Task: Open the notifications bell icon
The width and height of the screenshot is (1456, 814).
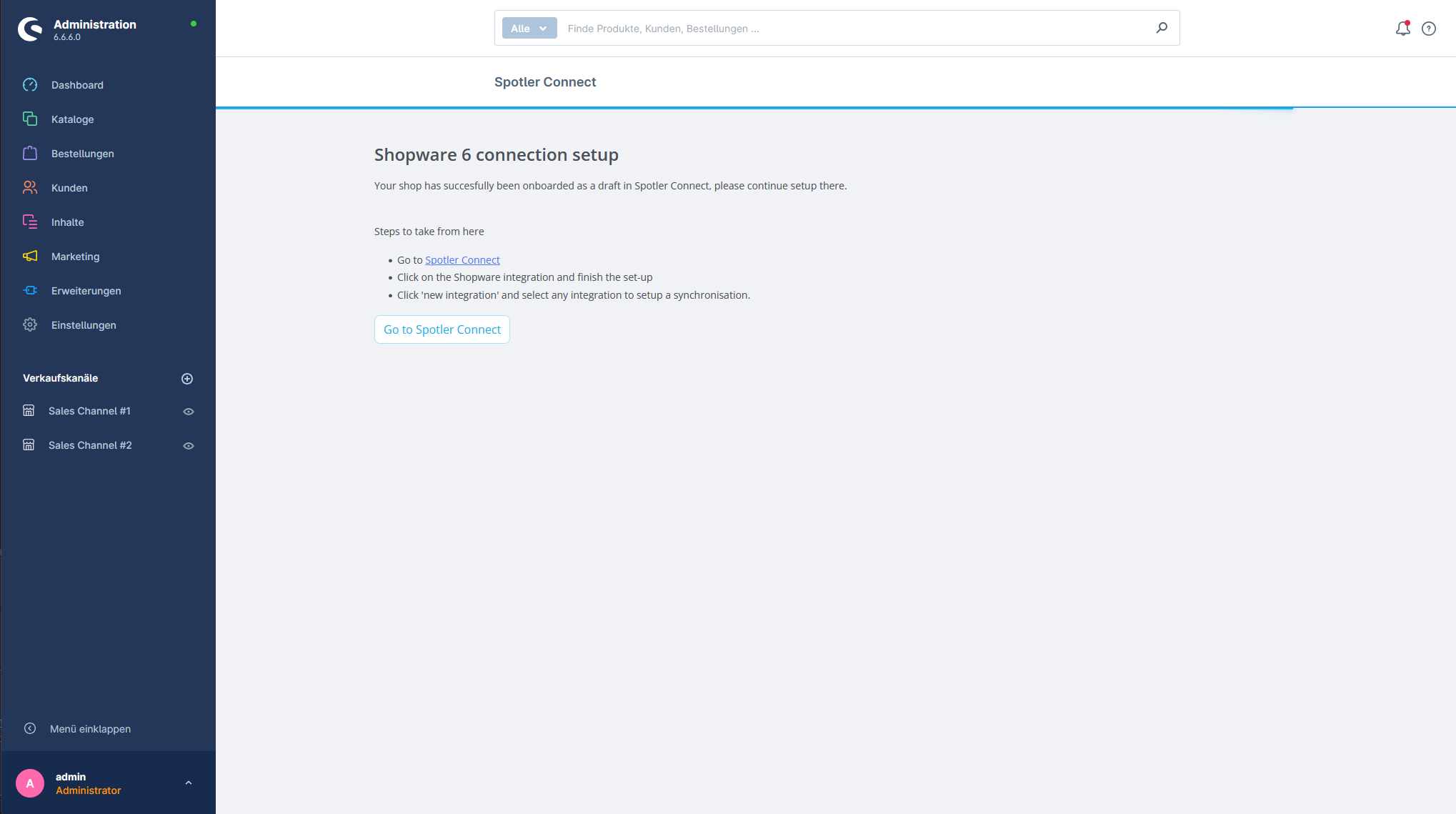Action: coord(1403,29)
